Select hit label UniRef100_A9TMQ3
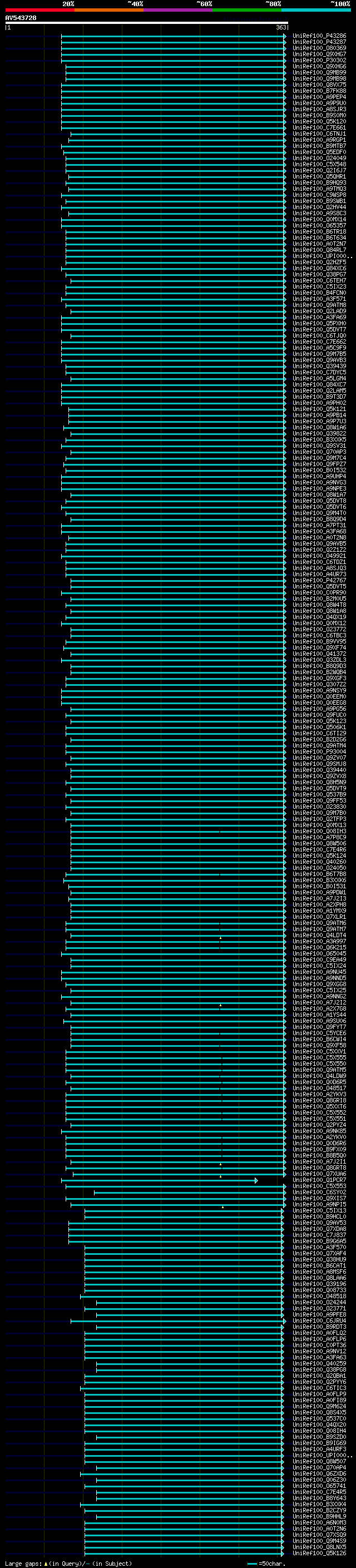This screenshot has height=1568, width=356. coord(319,189)
